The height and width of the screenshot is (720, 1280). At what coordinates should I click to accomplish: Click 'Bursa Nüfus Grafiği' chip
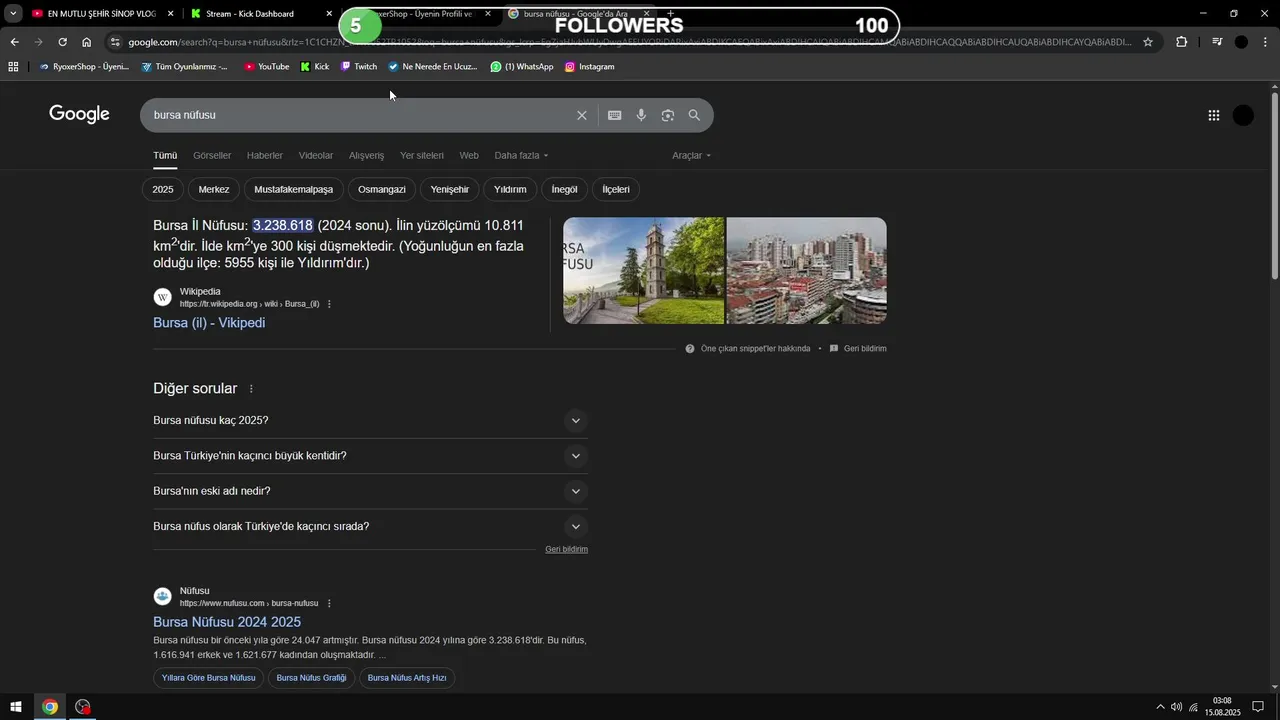point(311,678)
